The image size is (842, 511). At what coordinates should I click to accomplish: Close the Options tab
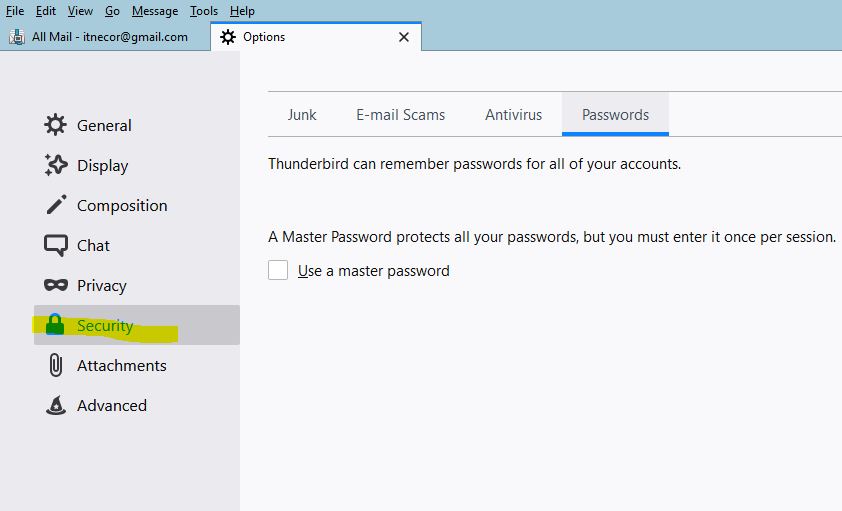click(x=404, y=37)
